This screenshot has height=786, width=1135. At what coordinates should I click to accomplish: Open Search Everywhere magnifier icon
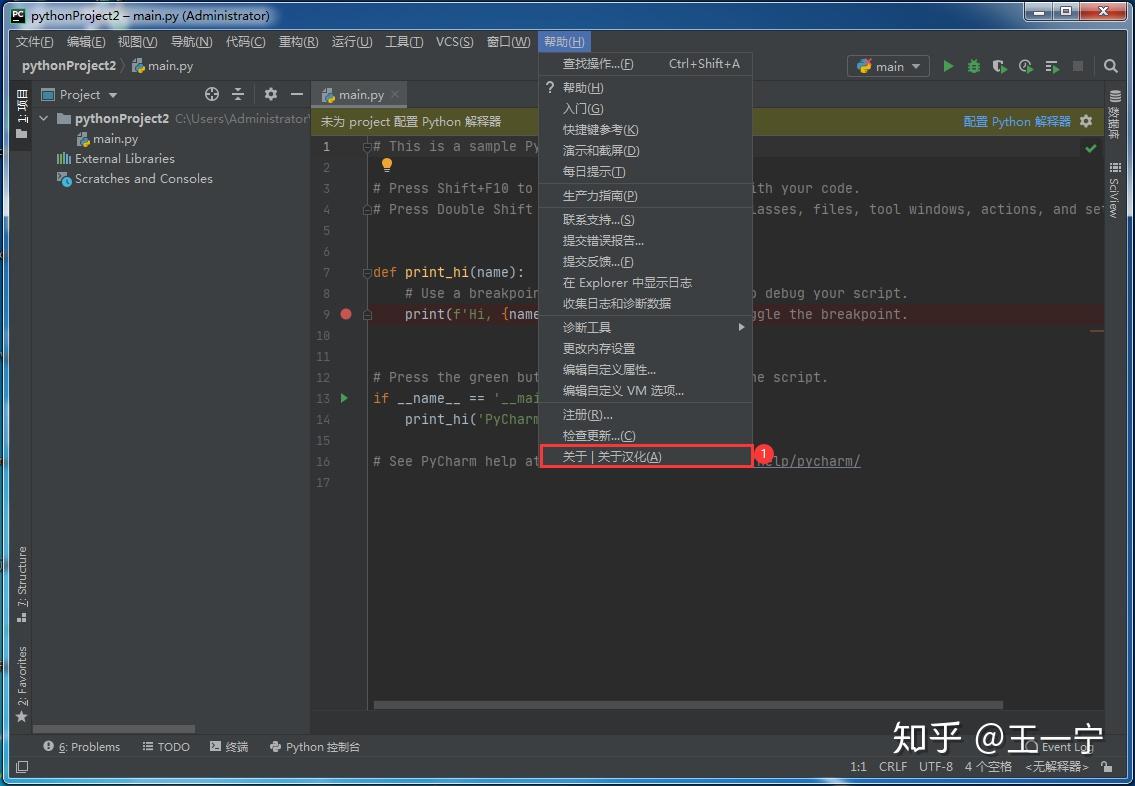[1110, 66]
